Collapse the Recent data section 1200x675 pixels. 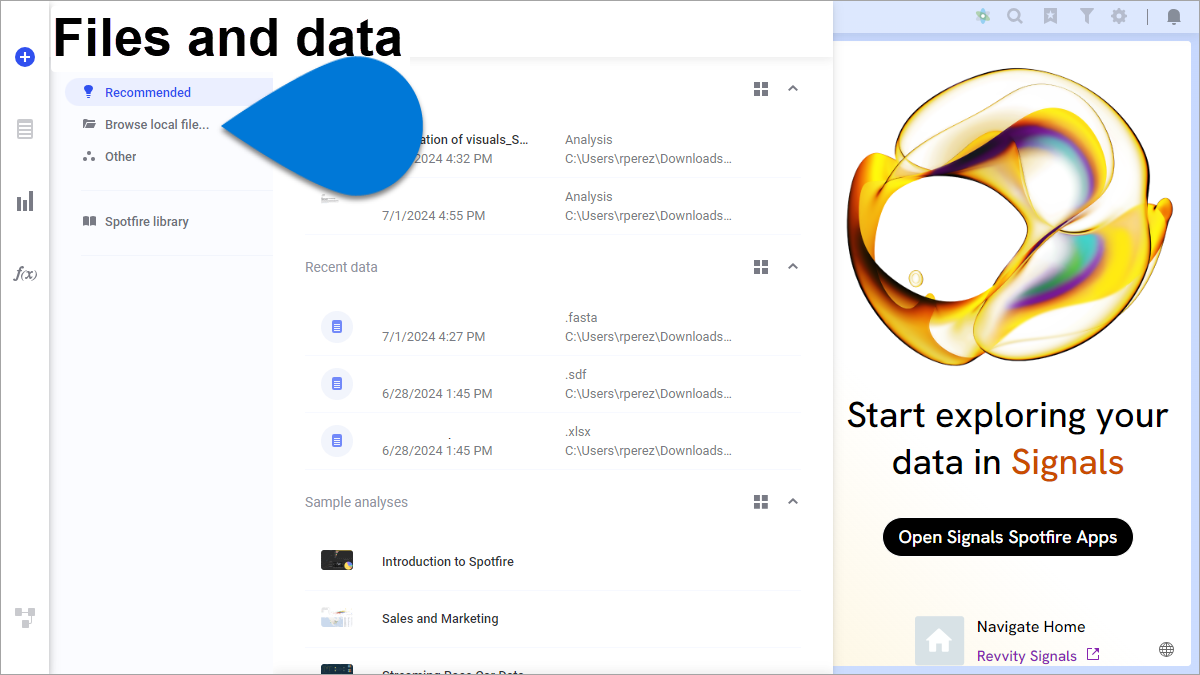pos(793,266)
